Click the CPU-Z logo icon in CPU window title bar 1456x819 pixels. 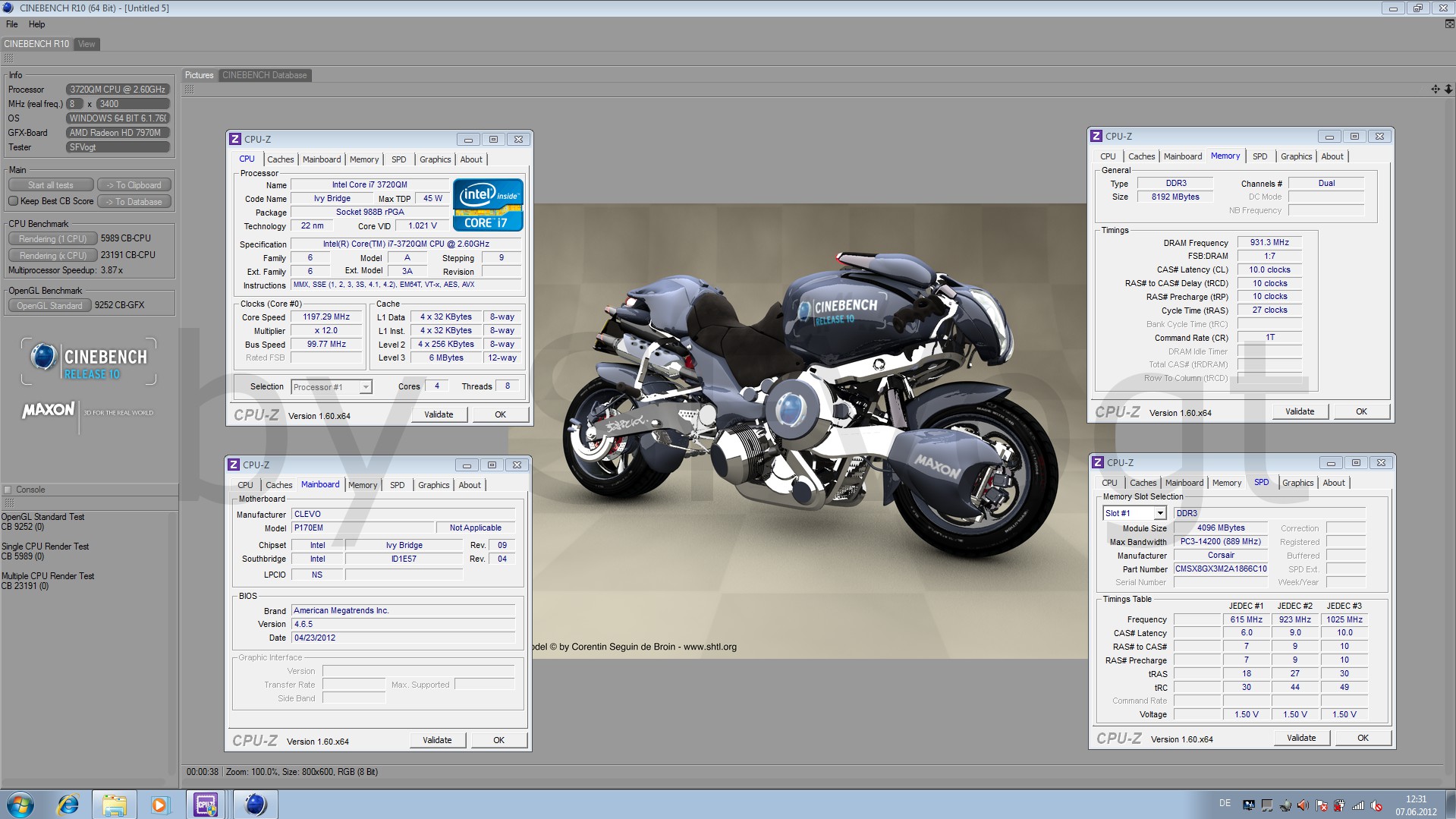click(235, 139)
